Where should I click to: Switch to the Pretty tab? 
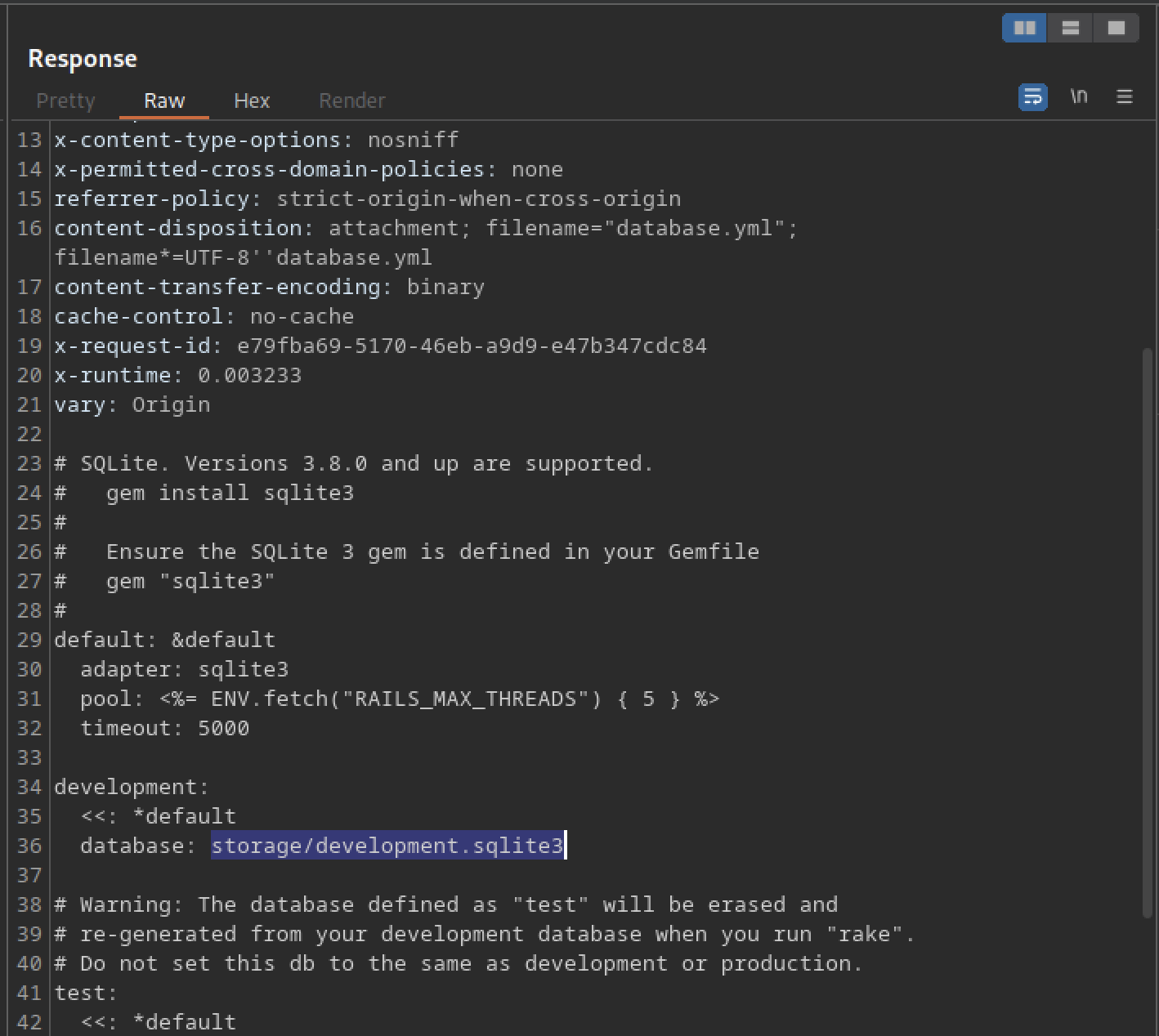[65, 100]
